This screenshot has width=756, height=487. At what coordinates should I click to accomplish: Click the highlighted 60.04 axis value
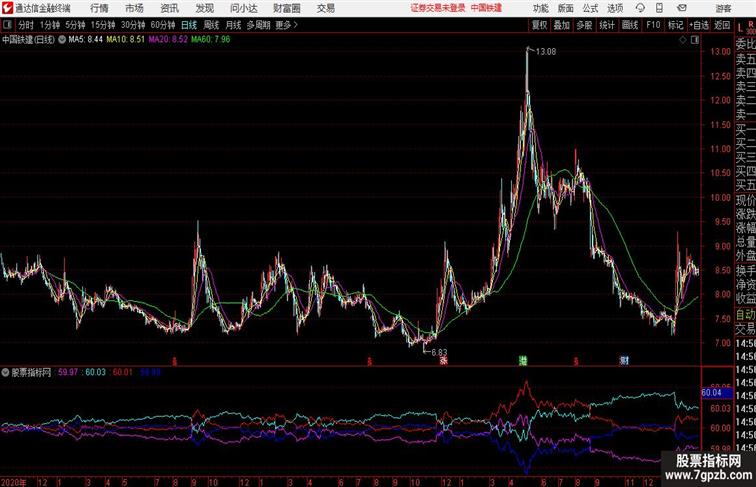(x=716, y=392)
